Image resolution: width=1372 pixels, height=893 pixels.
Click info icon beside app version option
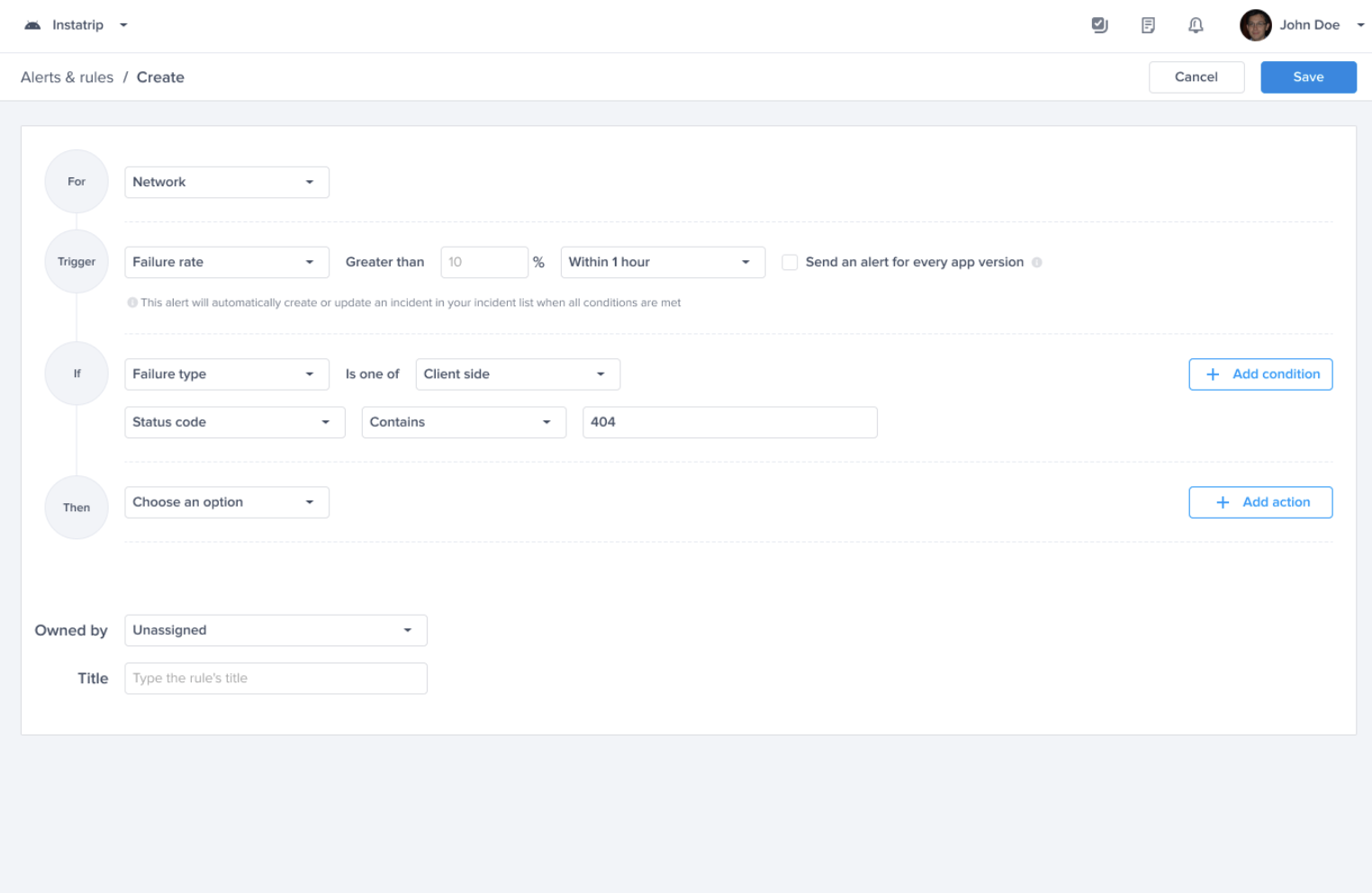(x=1037, y=263)
